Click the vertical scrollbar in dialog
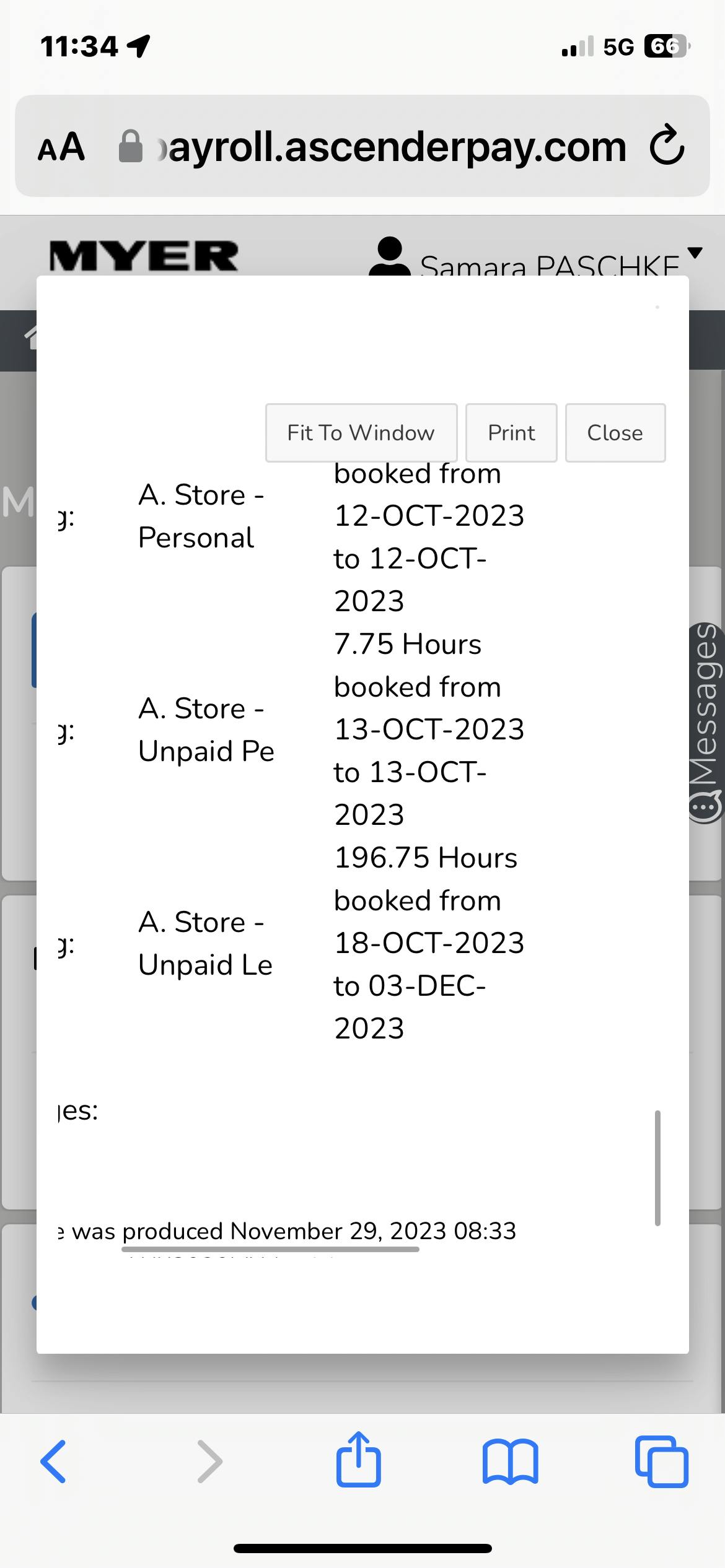The height and width of the screenshot is (1568, 725). pos(657,1167)
